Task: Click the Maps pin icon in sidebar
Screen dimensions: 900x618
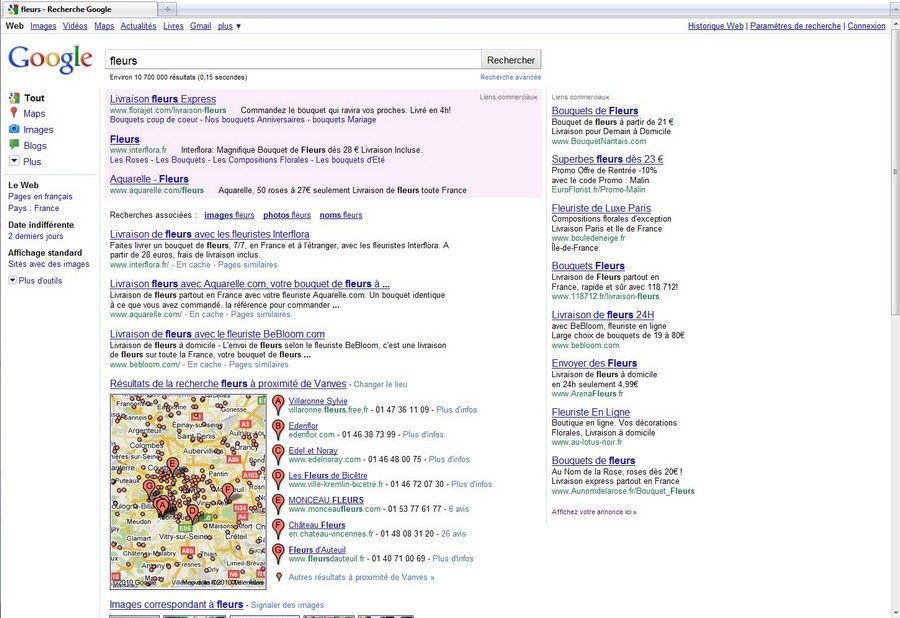Action: point(14,114)
